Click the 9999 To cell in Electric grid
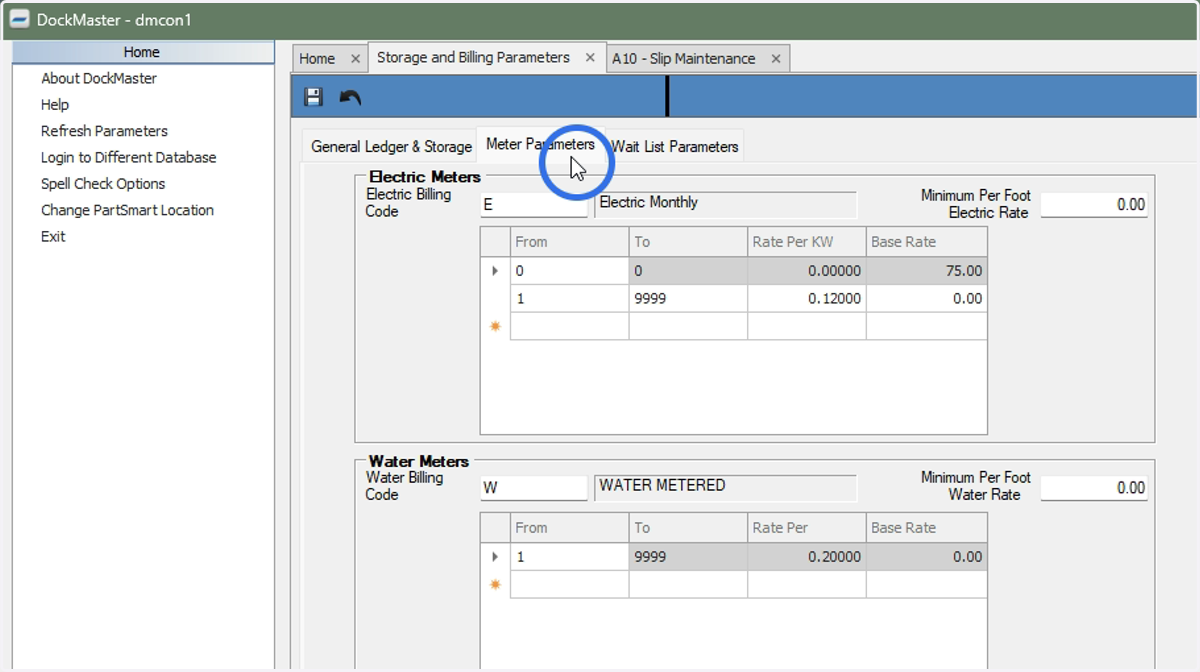This screenshot has height=672, width=1200. (688, 299)
